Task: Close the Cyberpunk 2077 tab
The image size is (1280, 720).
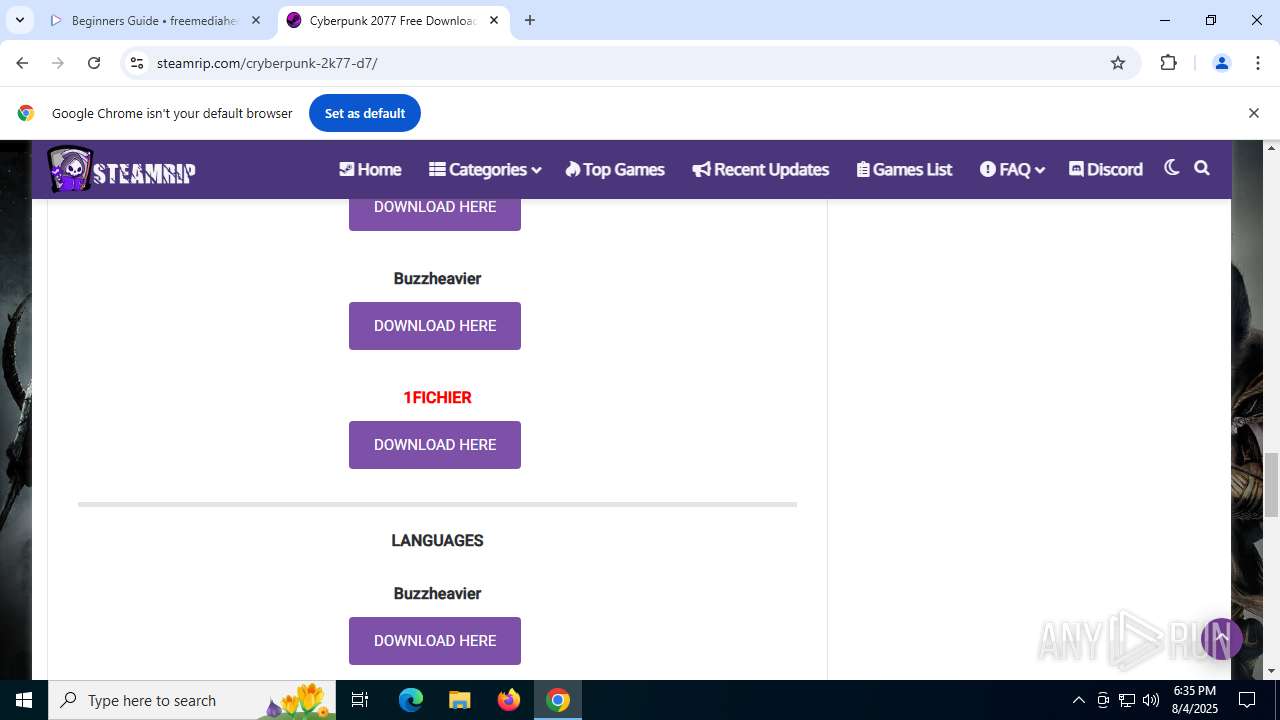Action: pyautogui.click(x=494, y=20)
